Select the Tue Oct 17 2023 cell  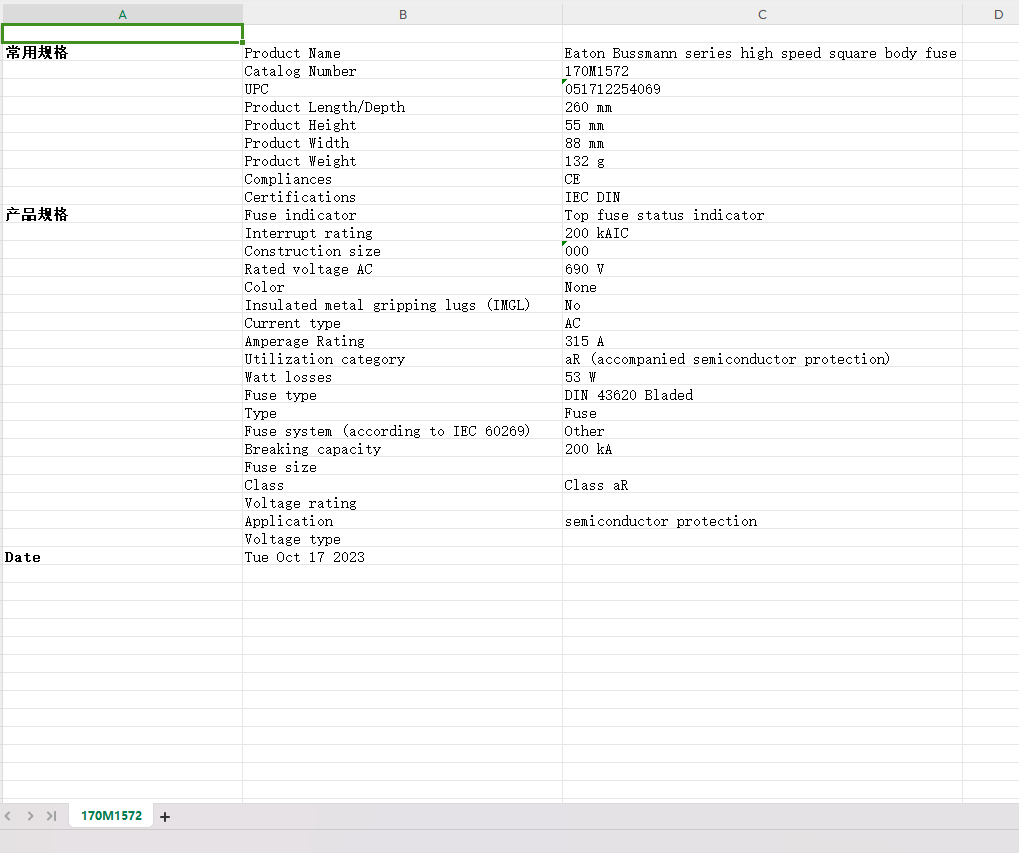[402, 557]
